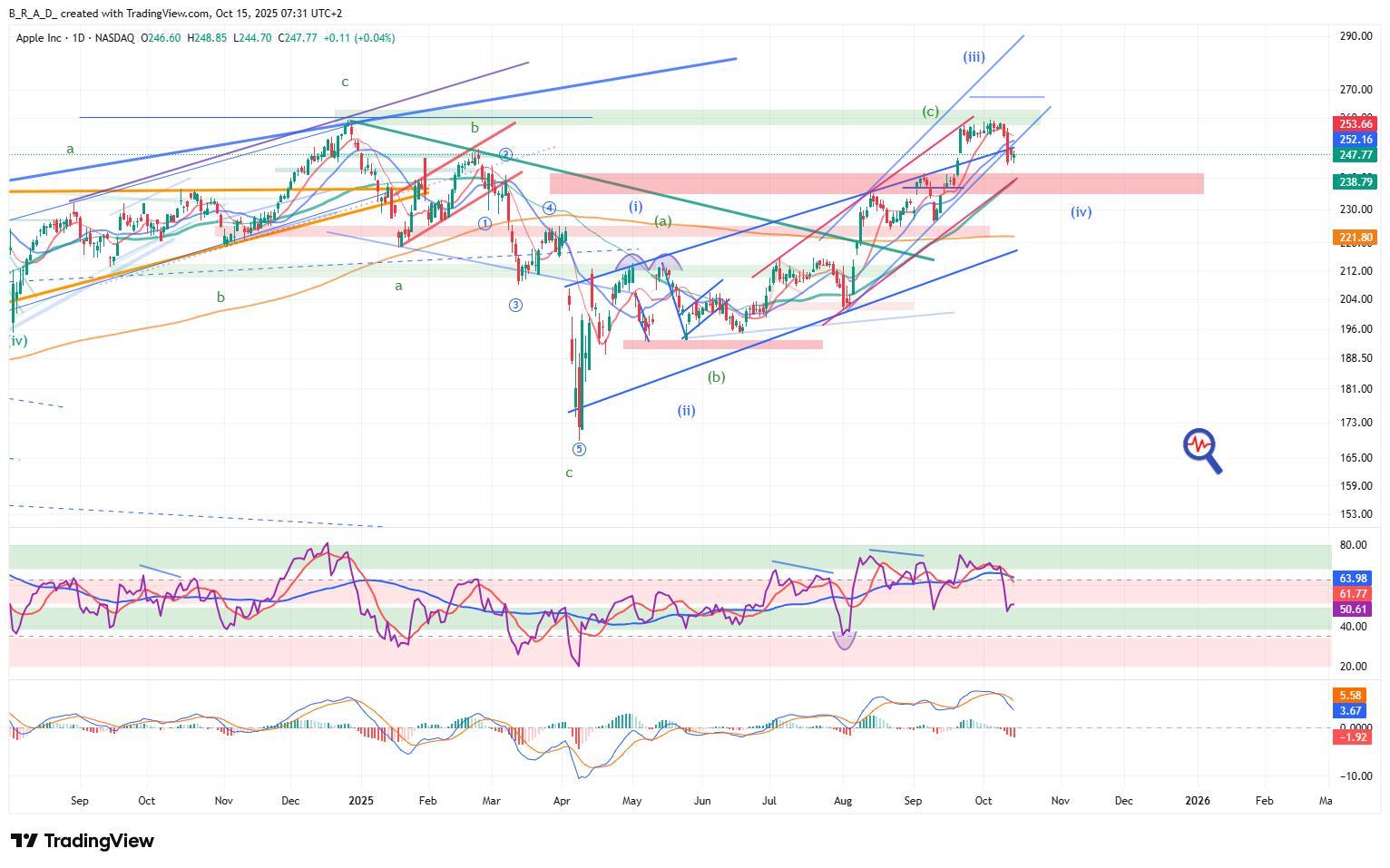
Task: Click the purple semicircle marker on RSI
Action: [845, 640]
